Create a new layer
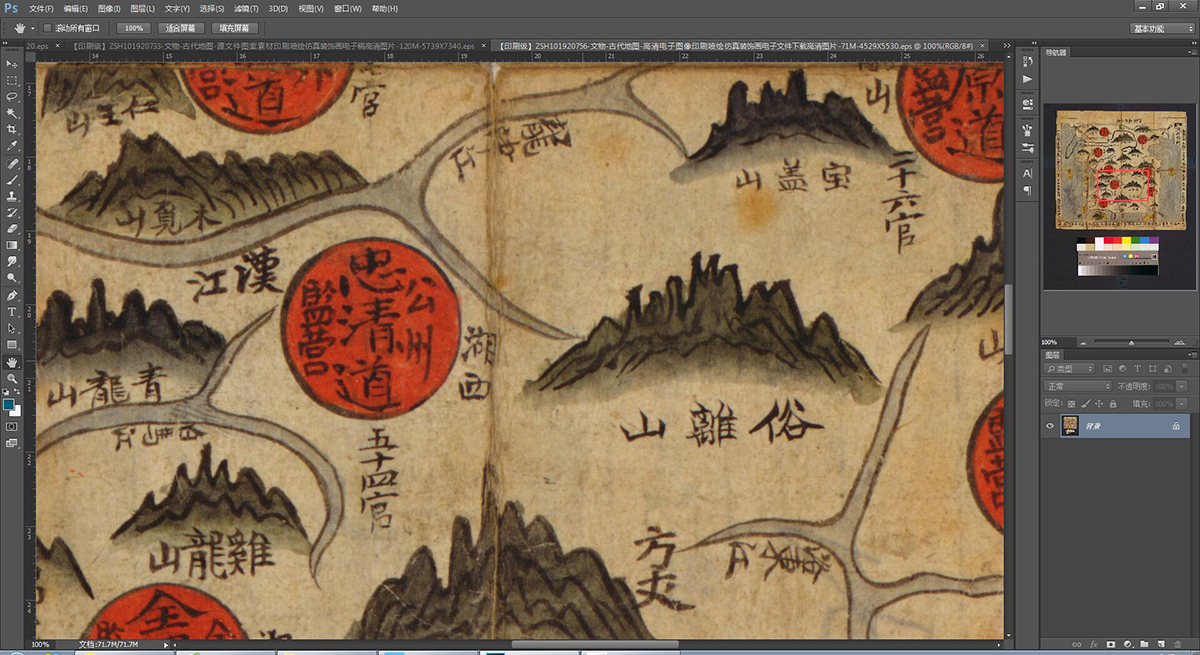 [x=1160, y=643]
